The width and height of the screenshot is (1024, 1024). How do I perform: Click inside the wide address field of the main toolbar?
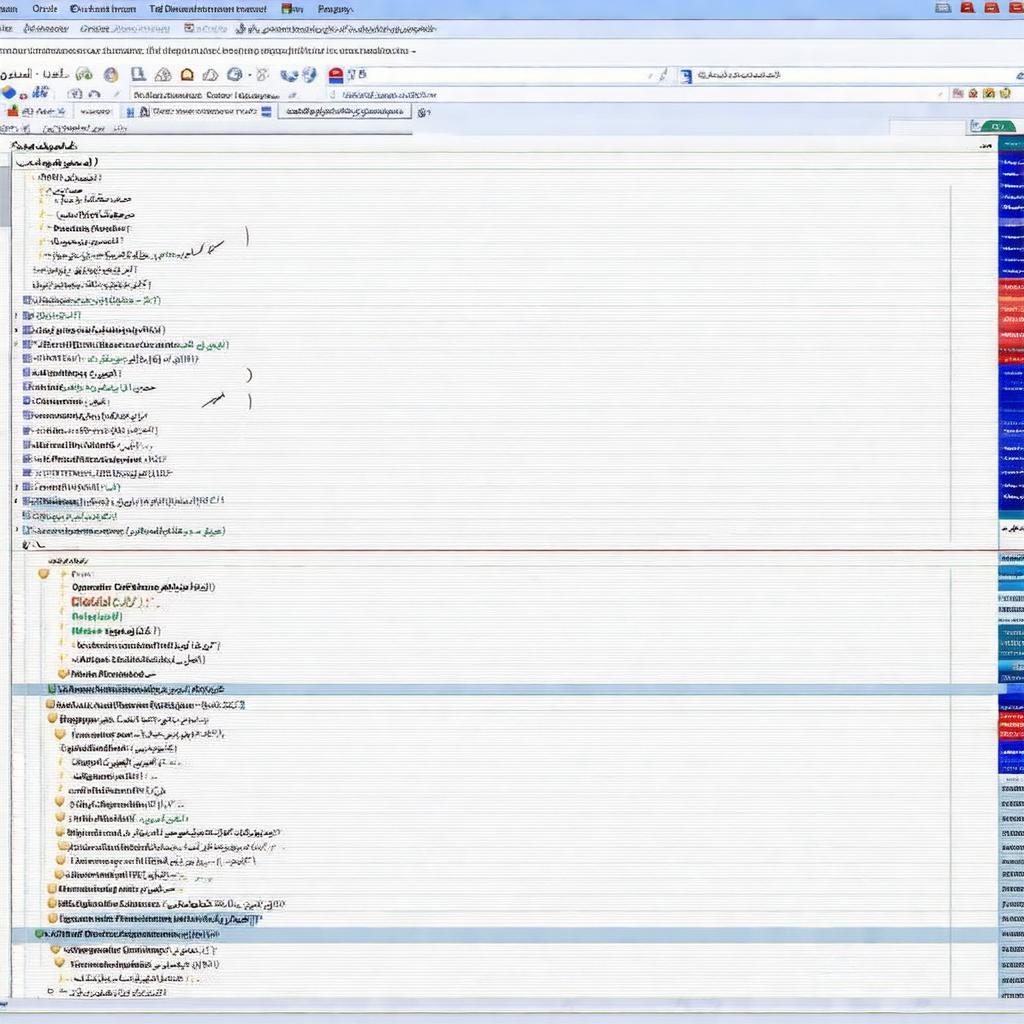pos(503,75)
